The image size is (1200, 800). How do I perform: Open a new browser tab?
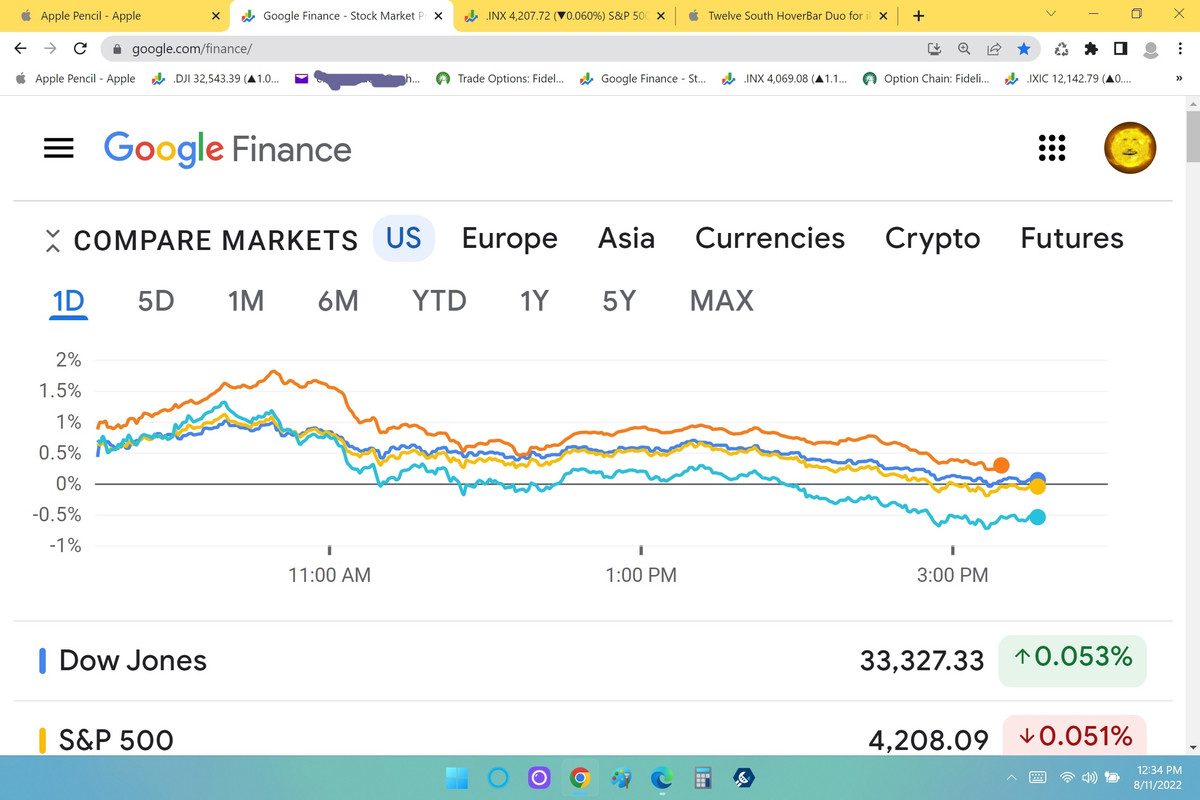(918, 16)
